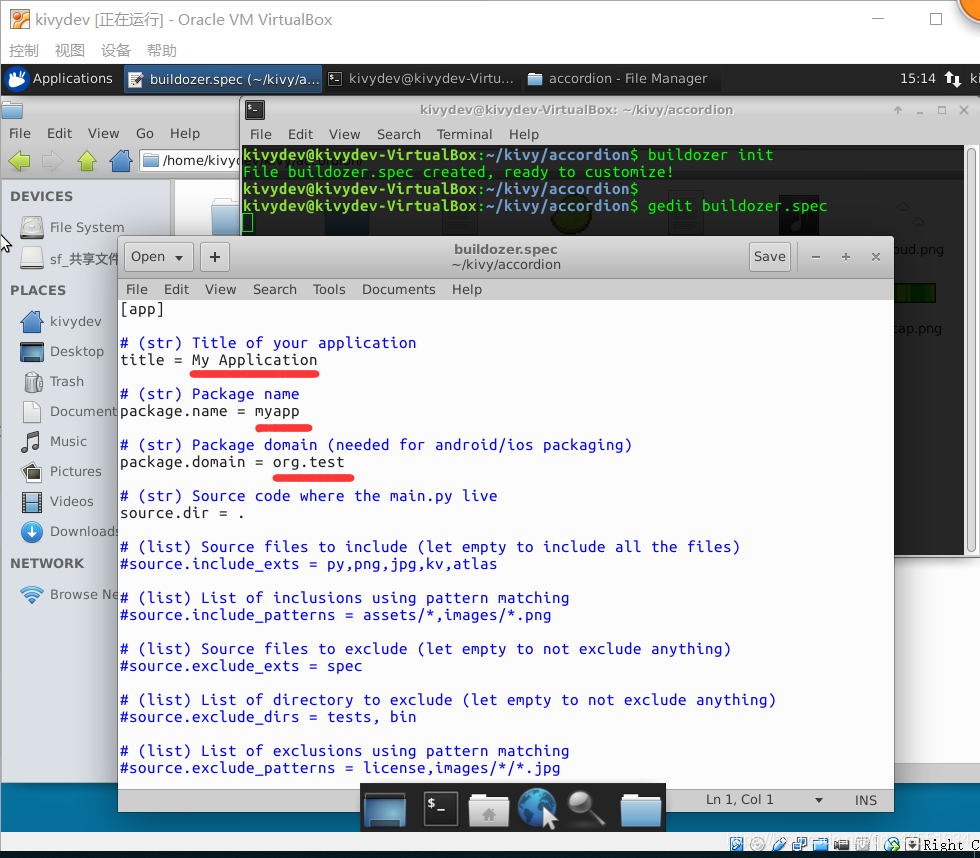Click the /home/kivy path field
The width and height of the screenshot is (980, 858).
click(x=190, y=160)
